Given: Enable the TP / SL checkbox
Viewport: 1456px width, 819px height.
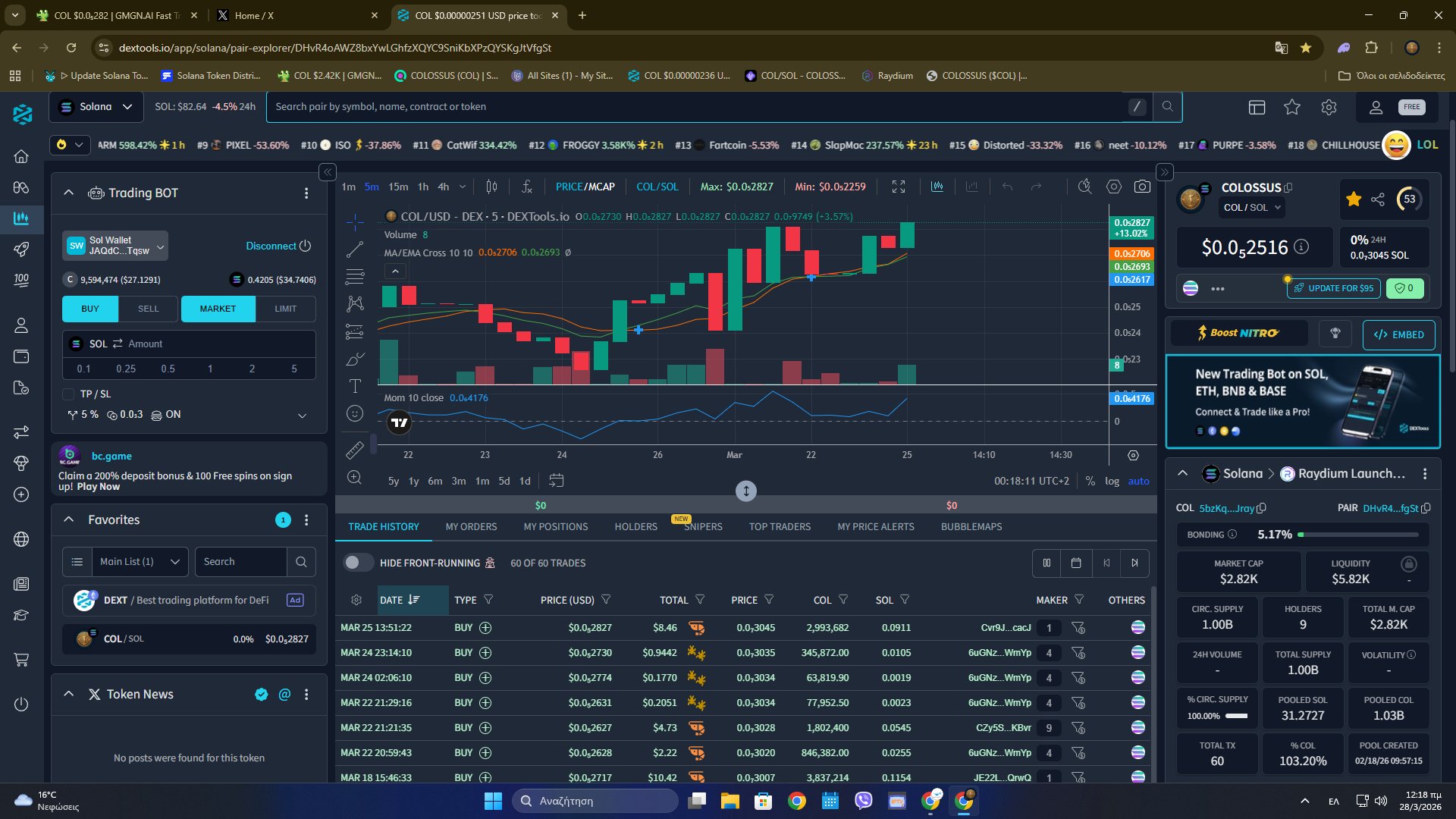Looking at the screenshot, I should 68,394.
